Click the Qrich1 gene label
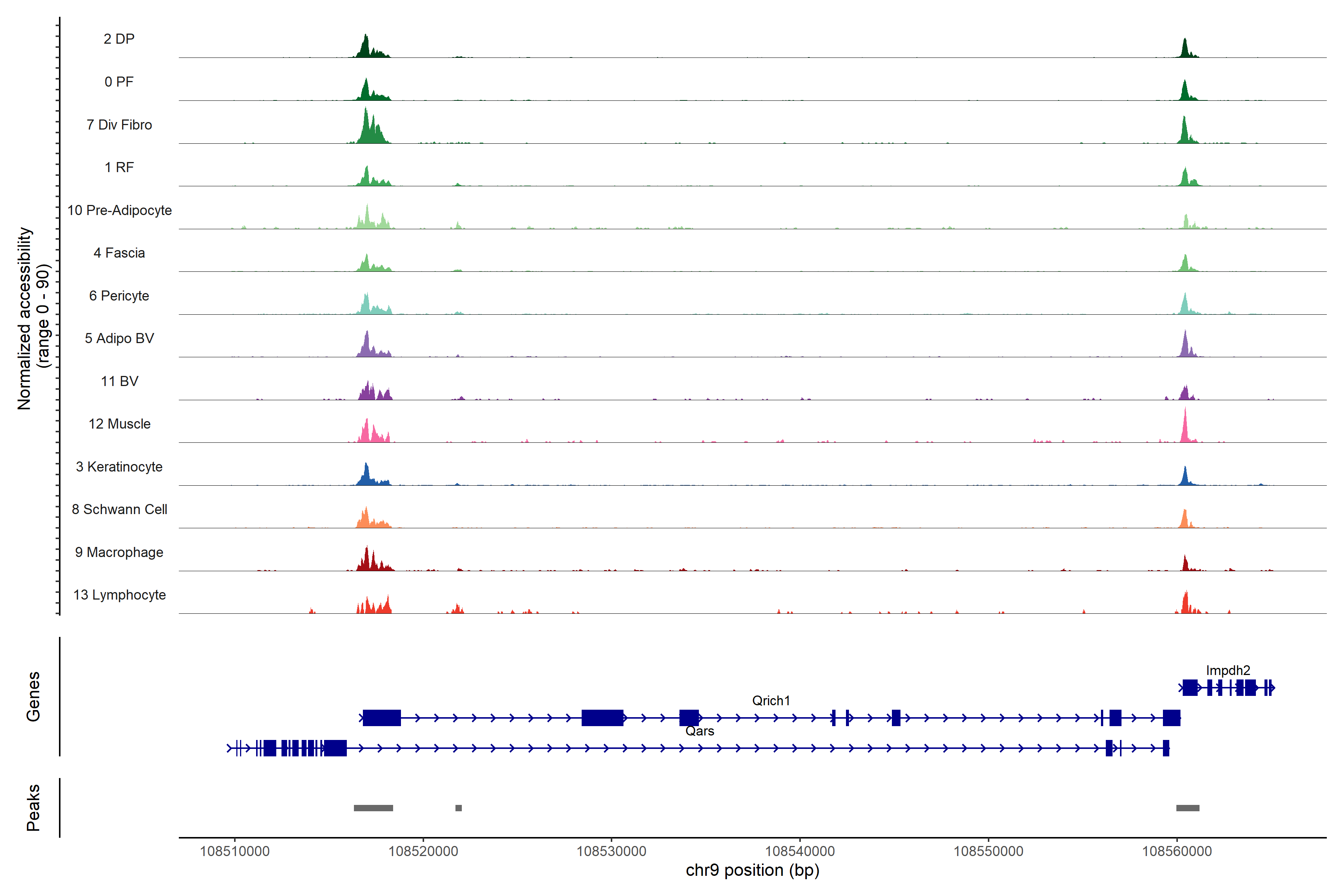This screenshot has width=1344, height=896. (x=770, y=701)
